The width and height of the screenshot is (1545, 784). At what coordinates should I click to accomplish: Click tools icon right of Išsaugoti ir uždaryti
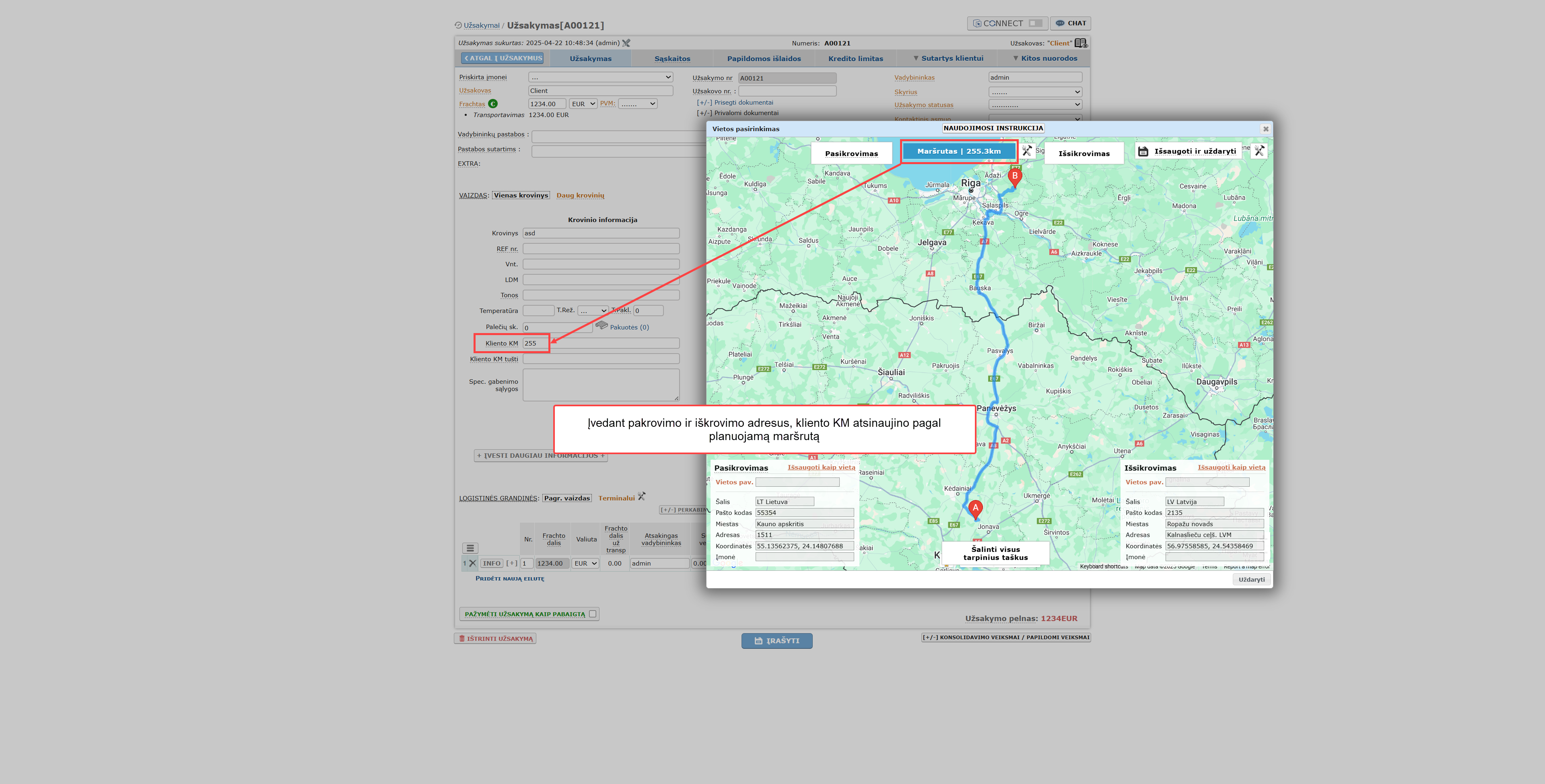pyautogui.click(x=1259, y=151)
